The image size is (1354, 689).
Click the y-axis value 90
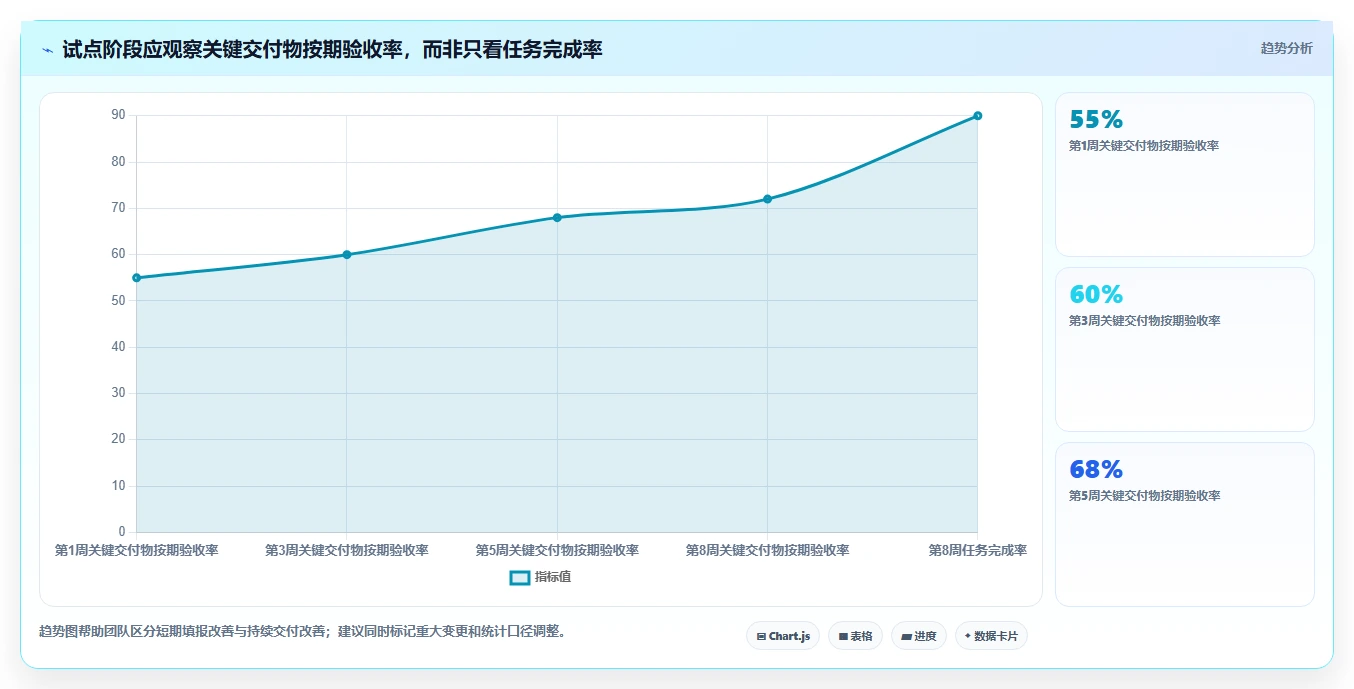coord(118,115)
